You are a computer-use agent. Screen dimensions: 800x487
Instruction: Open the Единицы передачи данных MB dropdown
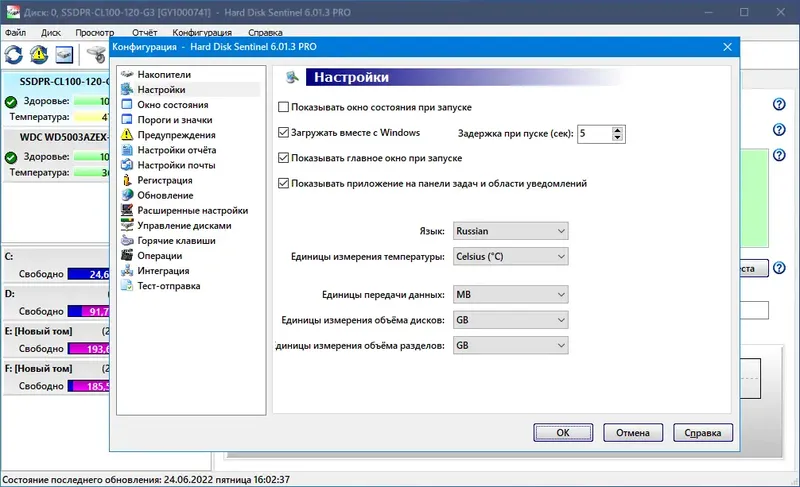click(x=511, y=294)
